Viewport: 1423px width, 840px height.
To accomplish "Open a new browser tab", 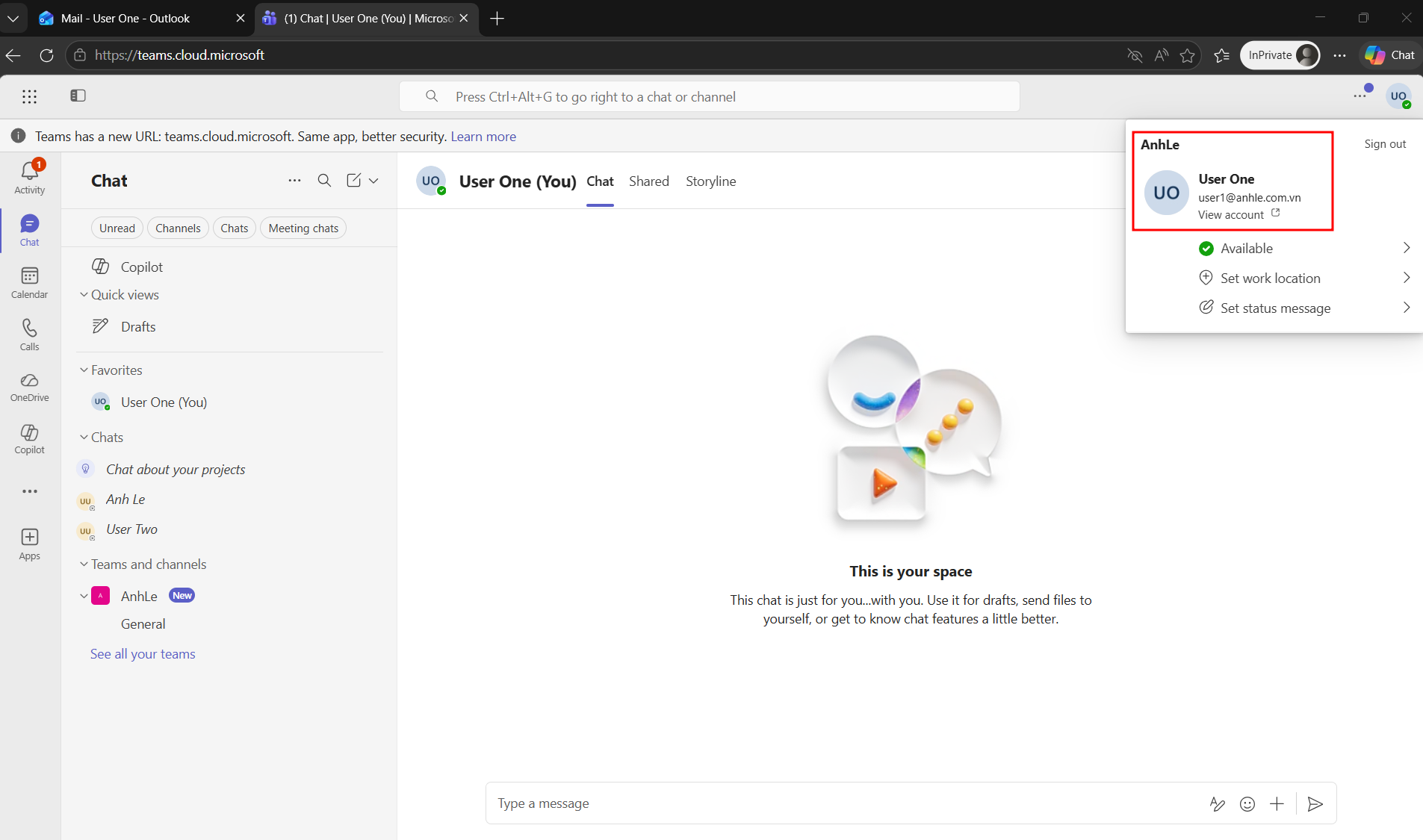I will [497, 18].
